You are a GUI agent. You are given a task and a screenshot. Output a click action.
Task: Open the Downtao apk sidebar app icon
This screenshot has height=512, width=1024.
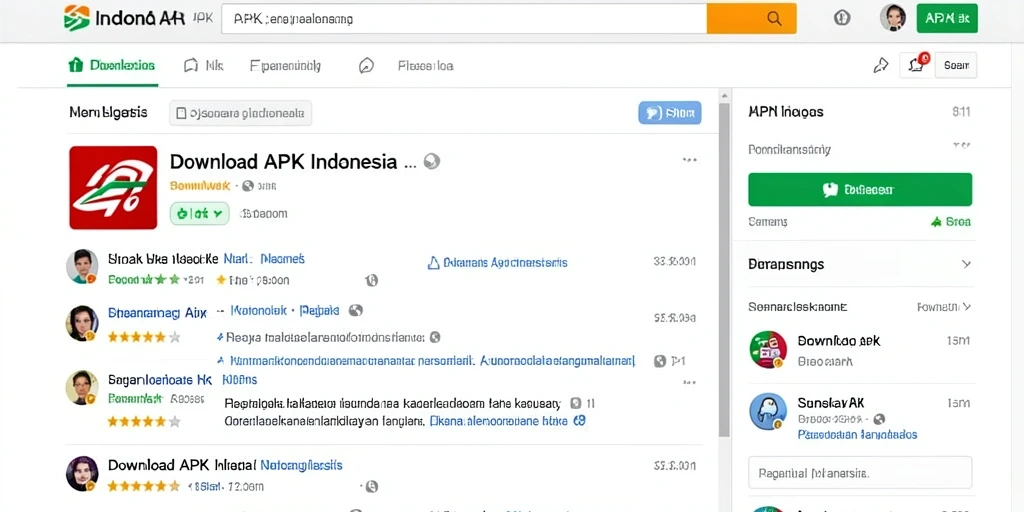click(768, 349)
